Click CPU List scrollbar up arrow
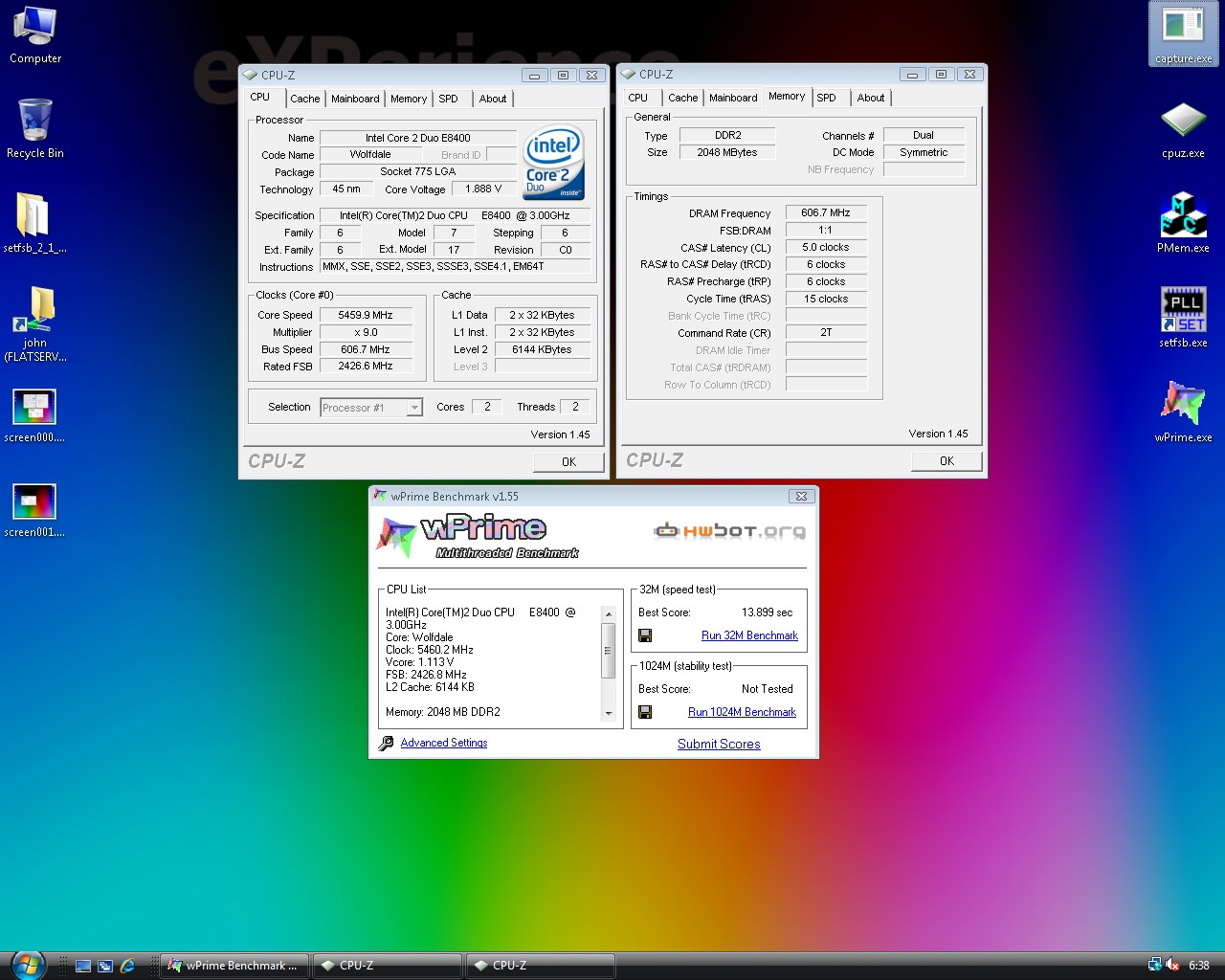 pos(608,613)
